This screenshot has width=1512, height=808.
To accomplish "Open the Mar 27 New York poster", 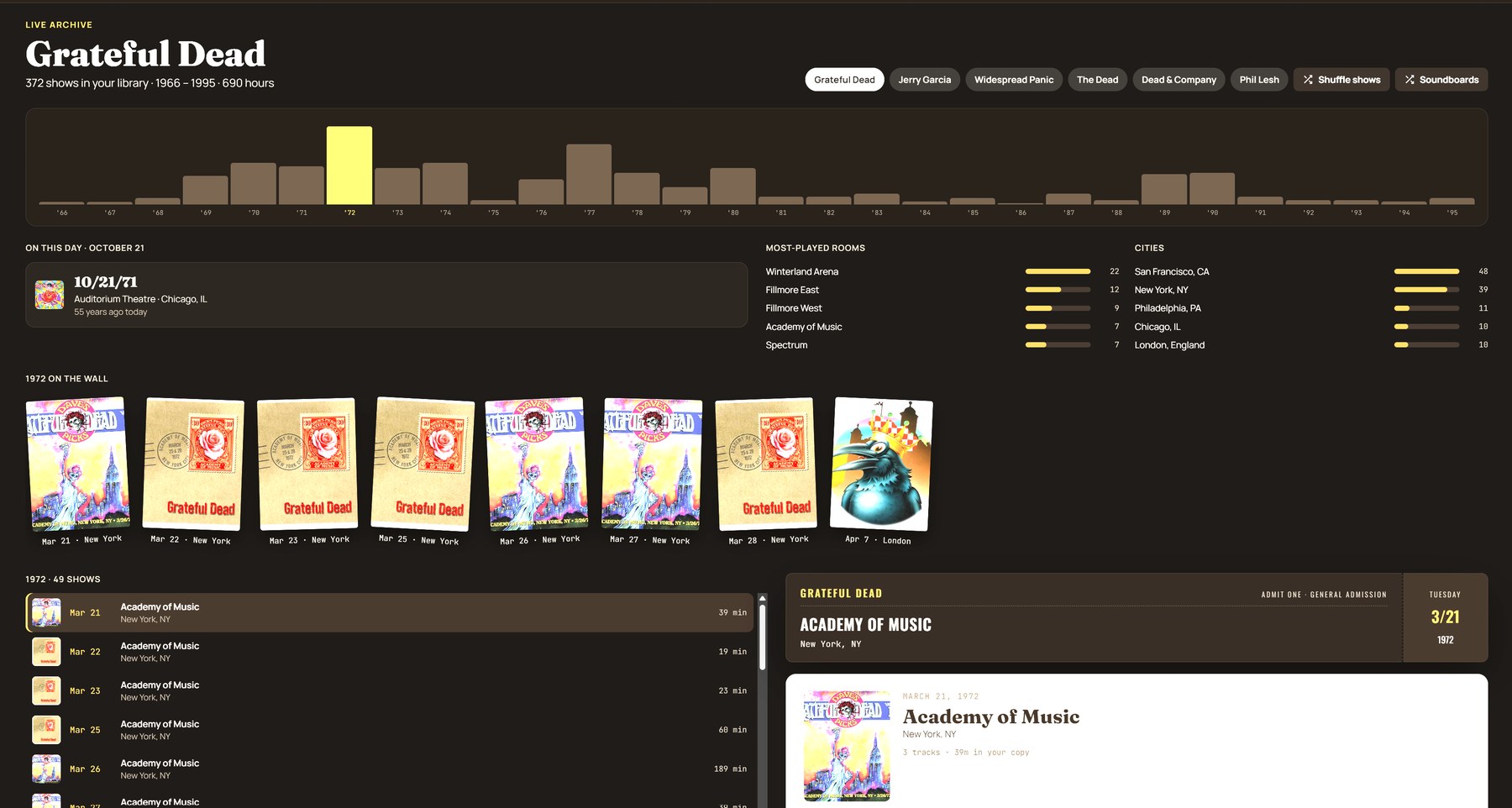I will coord(652,464).
